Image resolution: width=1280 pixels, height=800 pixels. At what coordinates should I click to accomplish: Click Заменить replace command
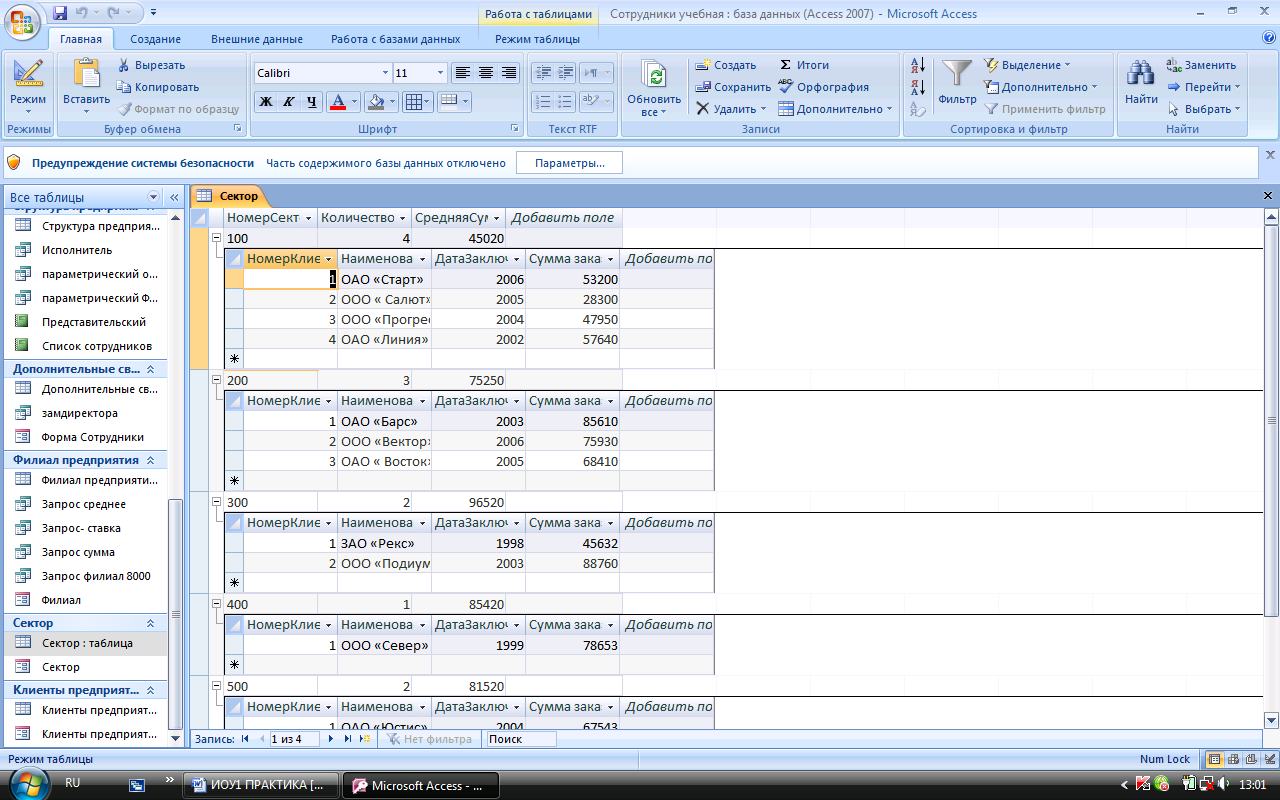[1201, 65]
